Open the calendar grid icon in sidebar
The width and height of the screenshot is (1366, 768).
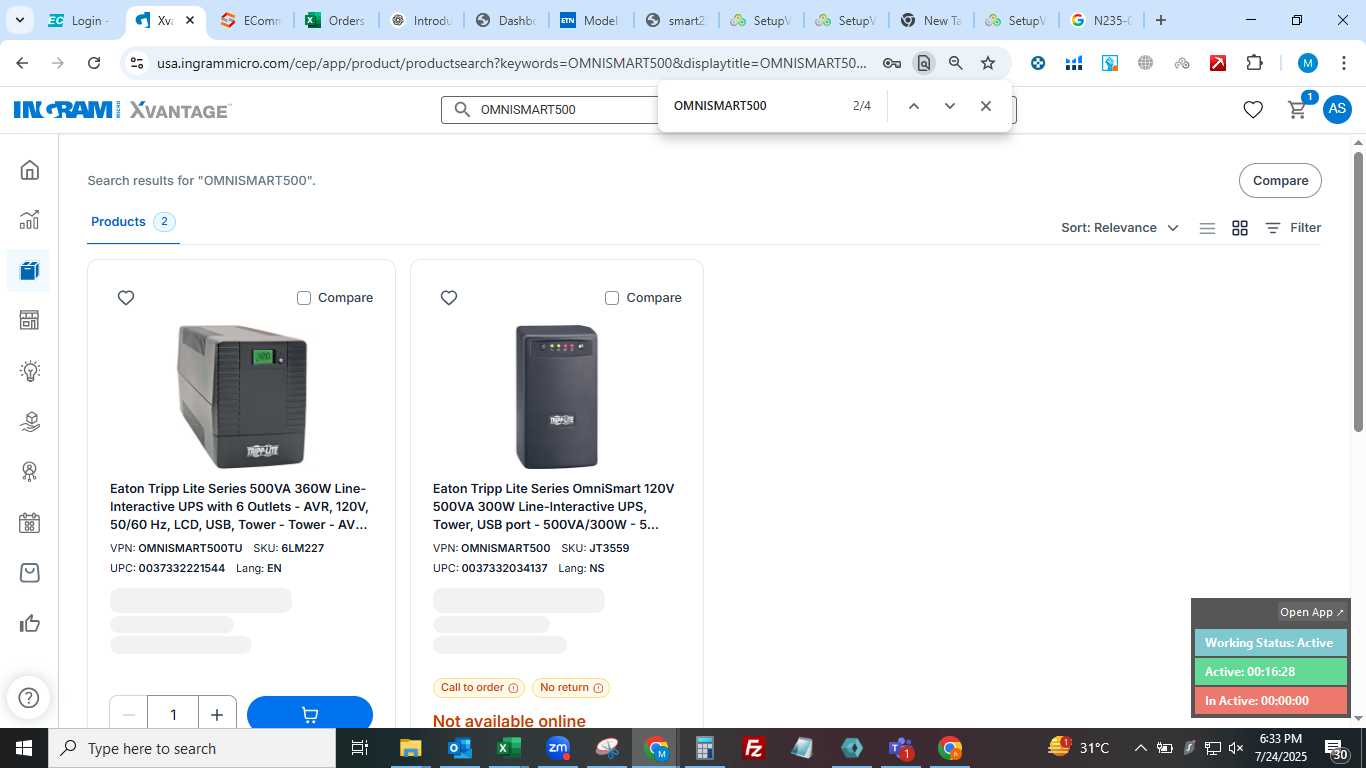(x=30, y=523)
